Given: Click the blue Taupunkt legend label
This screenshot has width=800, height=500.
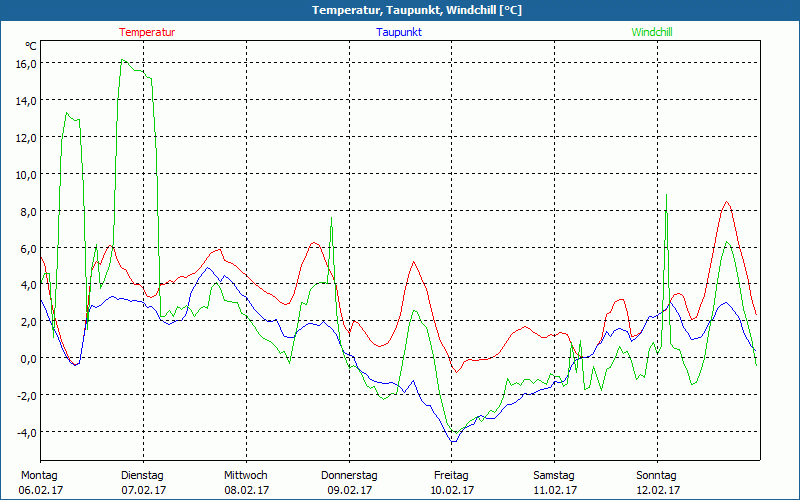Looking at the screenshot, I should tap(398, 32).
